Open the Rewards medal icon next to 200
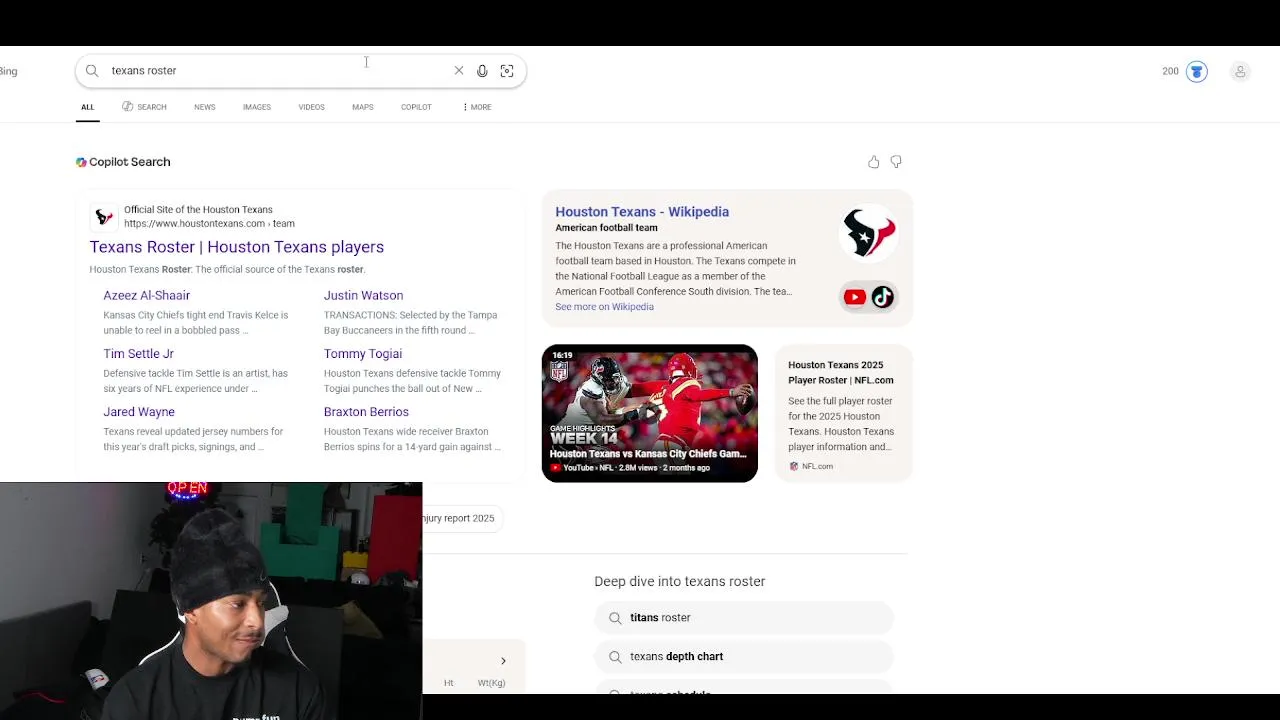 tap(1197, 71)
